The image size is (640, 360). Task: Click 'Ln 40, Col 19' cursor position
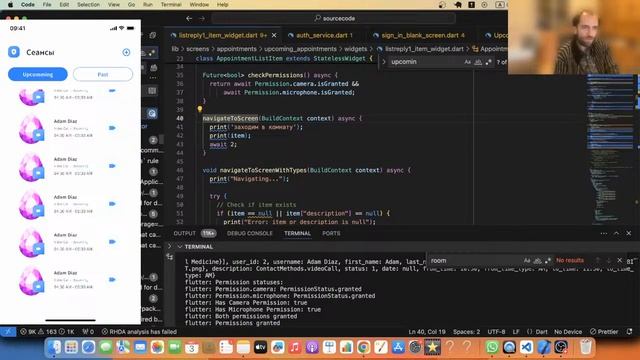(427, 332)
